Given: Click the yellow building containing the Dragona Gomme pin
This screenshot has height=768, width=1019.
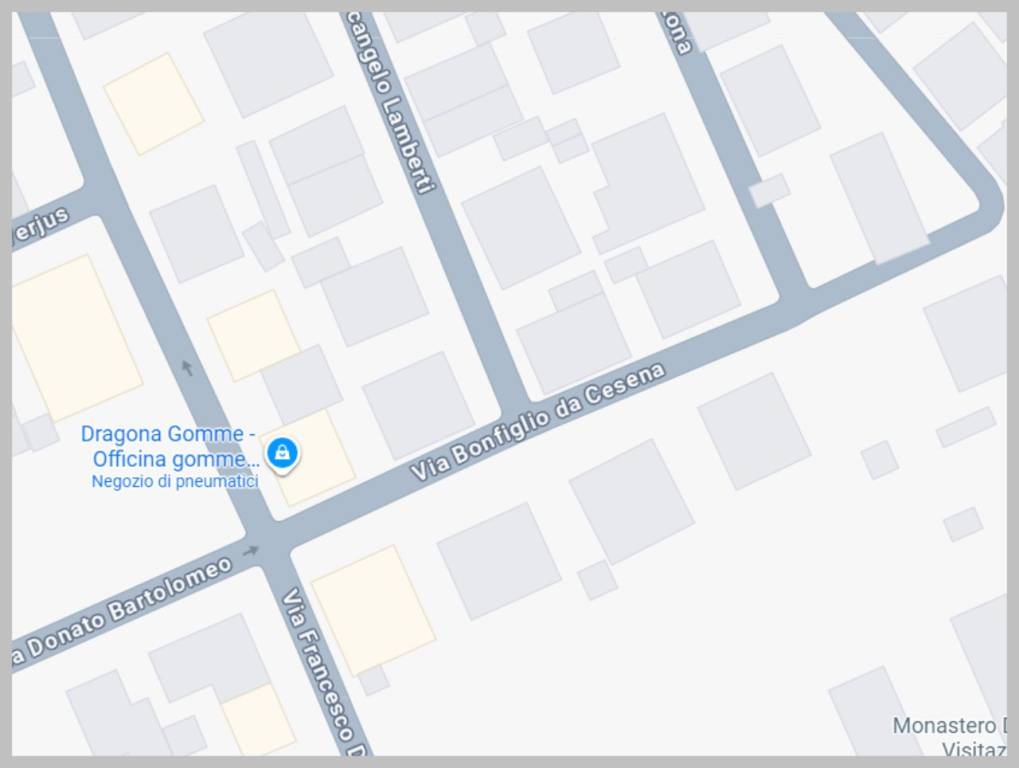Looking at the screenshot, I should point(309,457).
